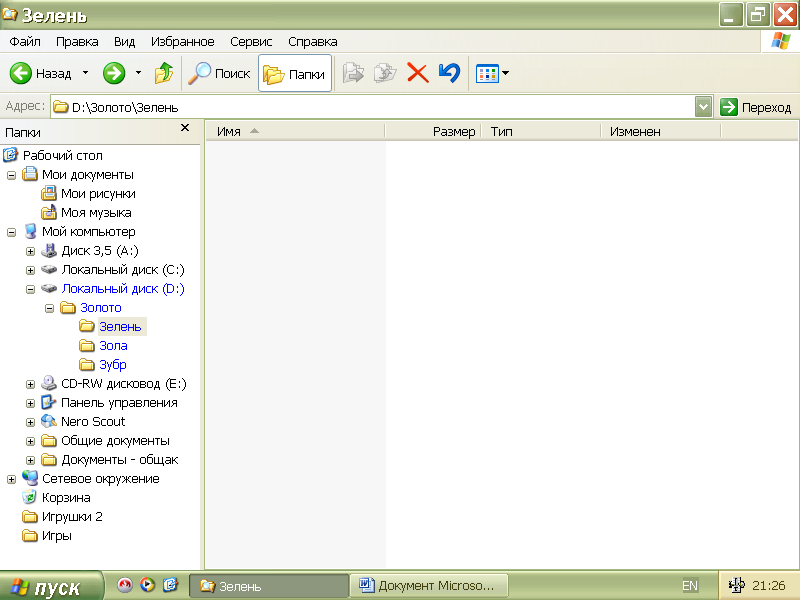Open the Forward history dropdown arrow
Viewport: 800px width, 600px height.
[138, 73]
